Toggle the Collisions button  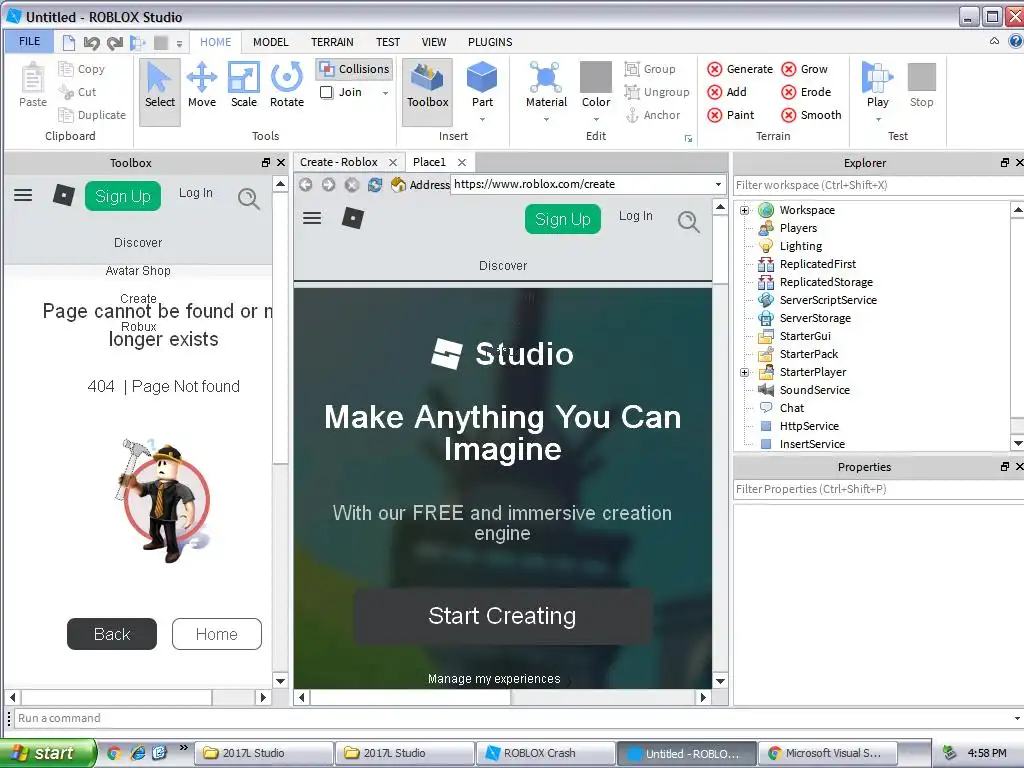tap(355, 69)
